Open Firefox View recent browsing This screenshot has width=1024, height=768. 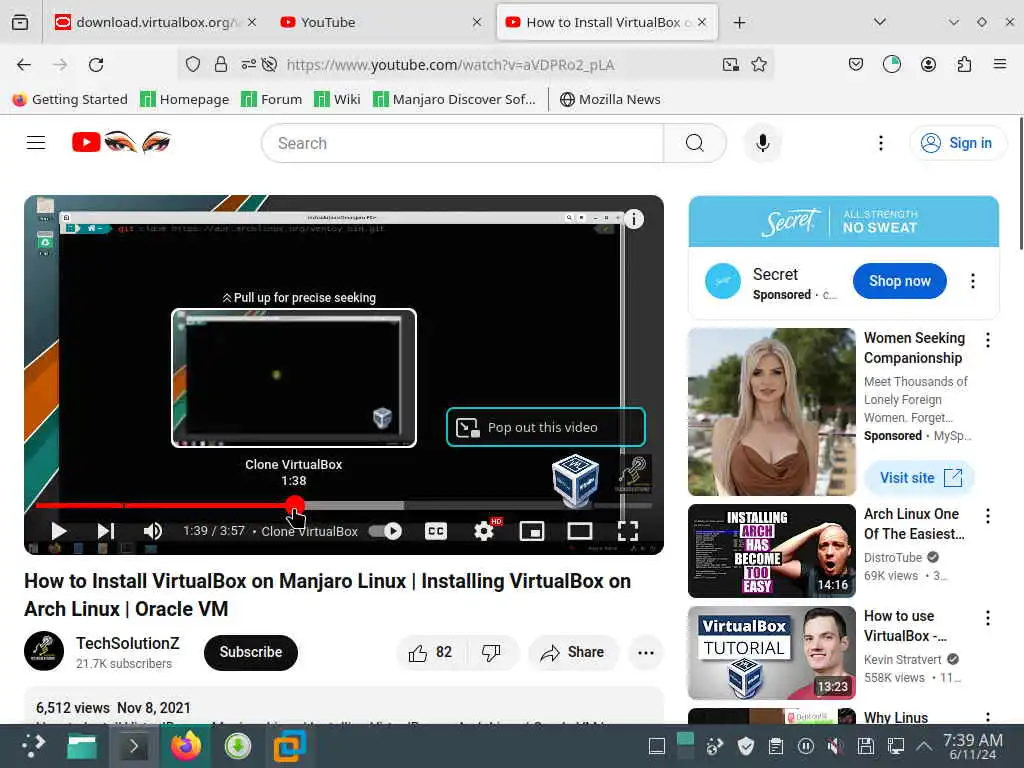pyautogui.click(x=20, y=23)
